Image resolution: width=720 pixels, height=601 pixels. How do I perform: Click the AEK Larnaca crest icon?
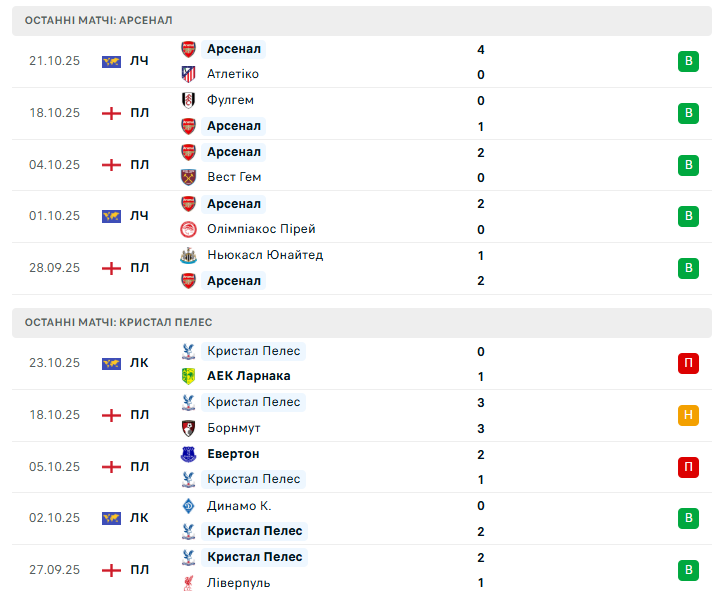pos(188,376)
